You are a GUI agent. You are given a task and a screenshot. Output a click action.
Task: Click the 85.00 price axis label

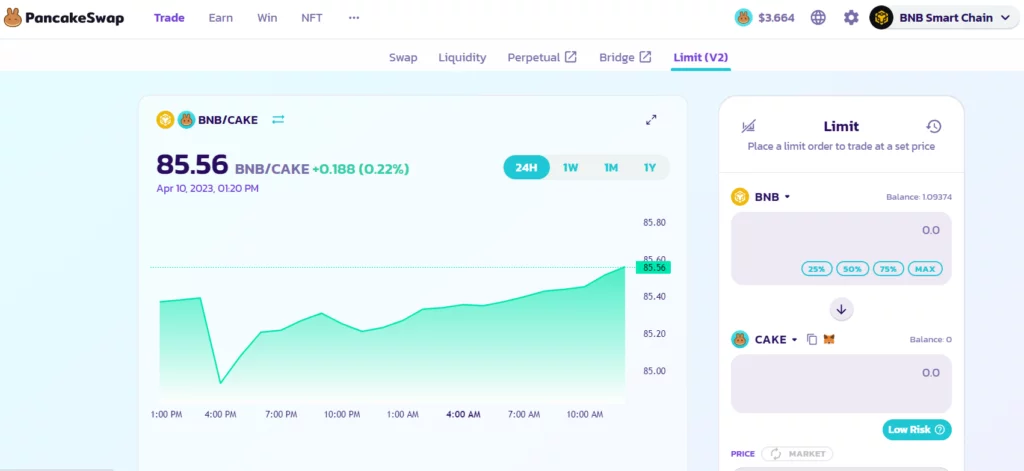pos(654,371)
